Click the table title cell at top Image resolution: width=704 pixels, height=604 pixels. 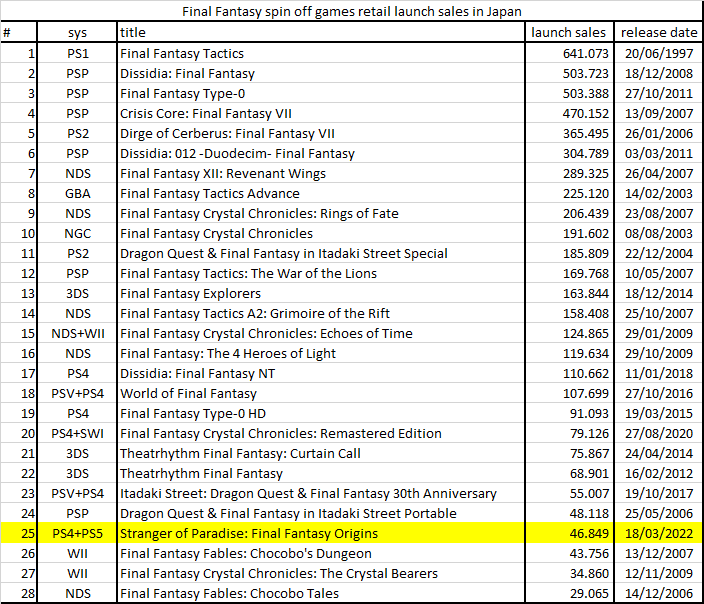pyautogui.click(x=352, y=12)
